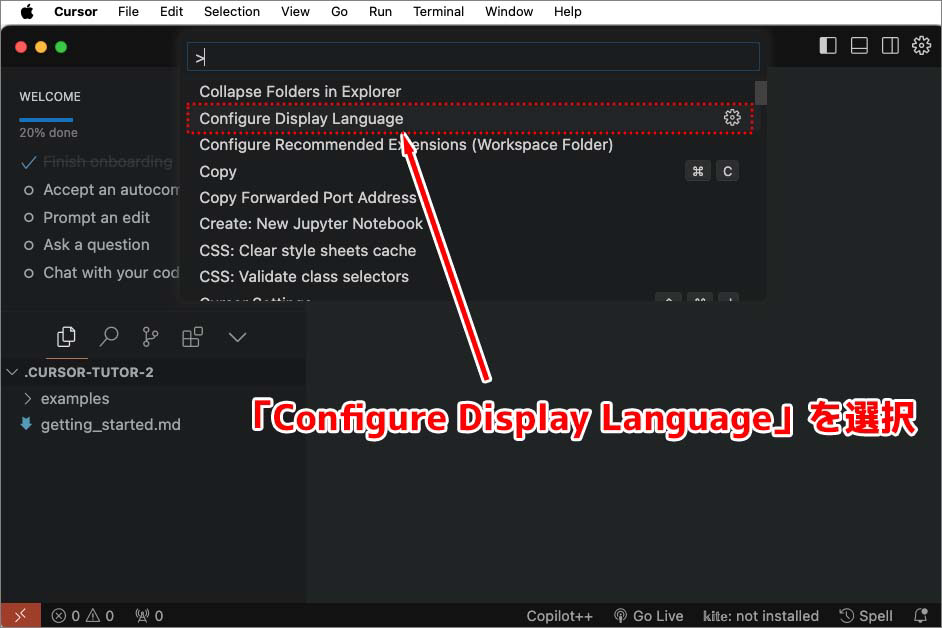Click the notifications bell icon
Viewport: 942px width, 628px height.
920,616
